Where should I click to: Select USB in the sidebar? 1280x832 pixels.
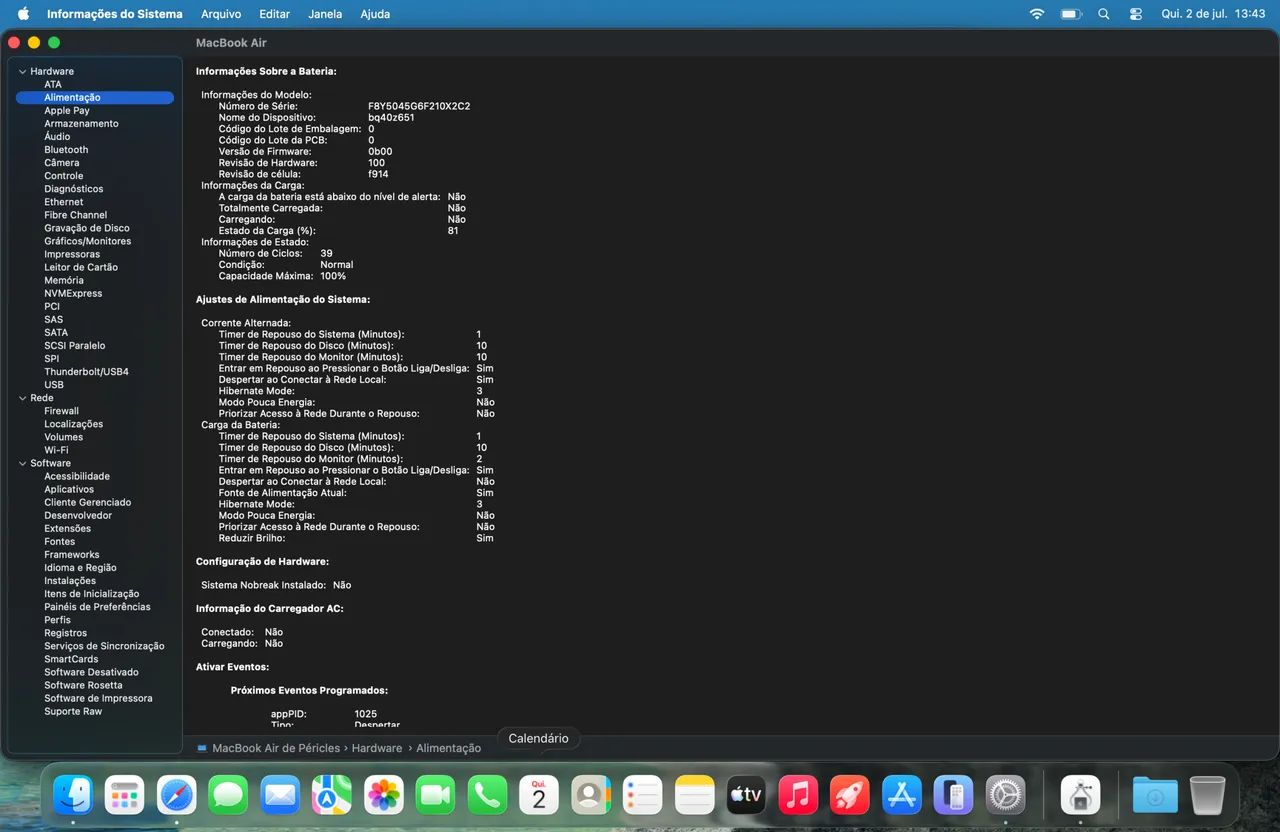pos(54,385)
